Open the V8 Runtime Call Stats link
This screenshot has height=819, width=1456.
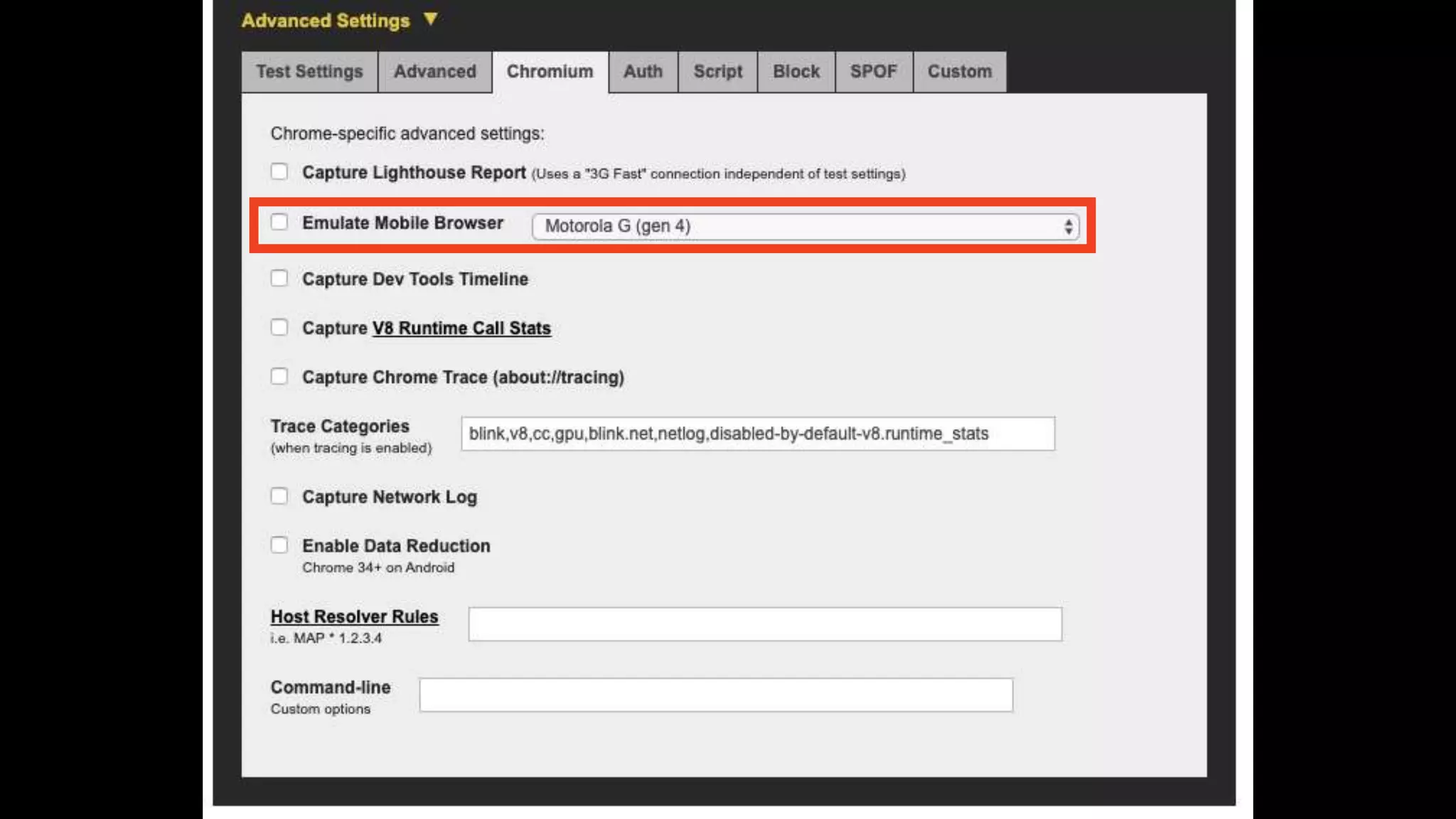click(x=461, y=328)
